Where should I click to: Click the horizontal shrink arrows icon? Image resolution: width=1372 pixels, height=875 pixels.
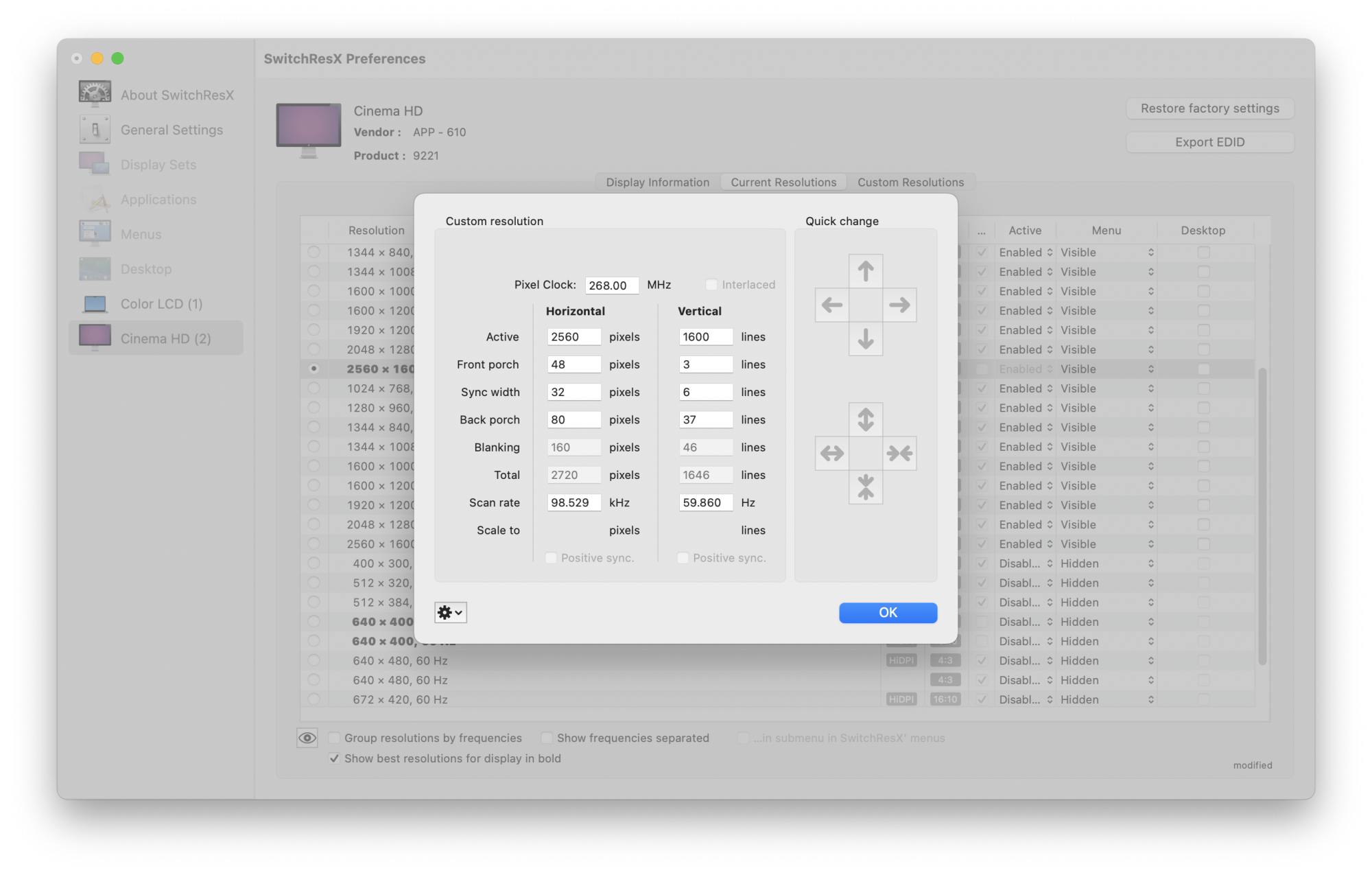tap(899, 453)
